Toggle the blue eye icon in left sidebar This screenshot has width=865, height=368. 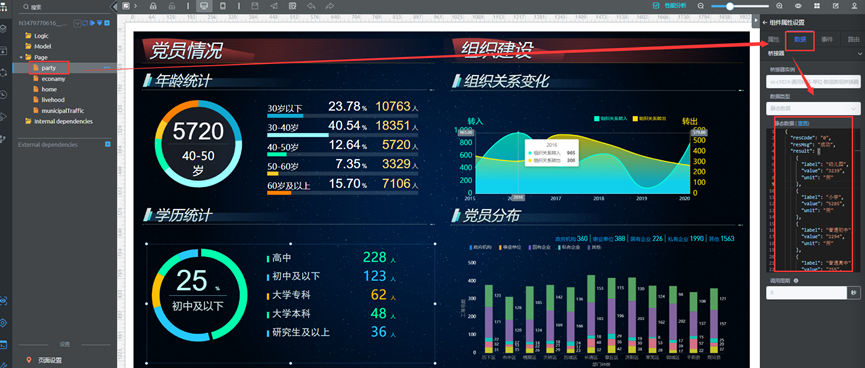[4, 301]
